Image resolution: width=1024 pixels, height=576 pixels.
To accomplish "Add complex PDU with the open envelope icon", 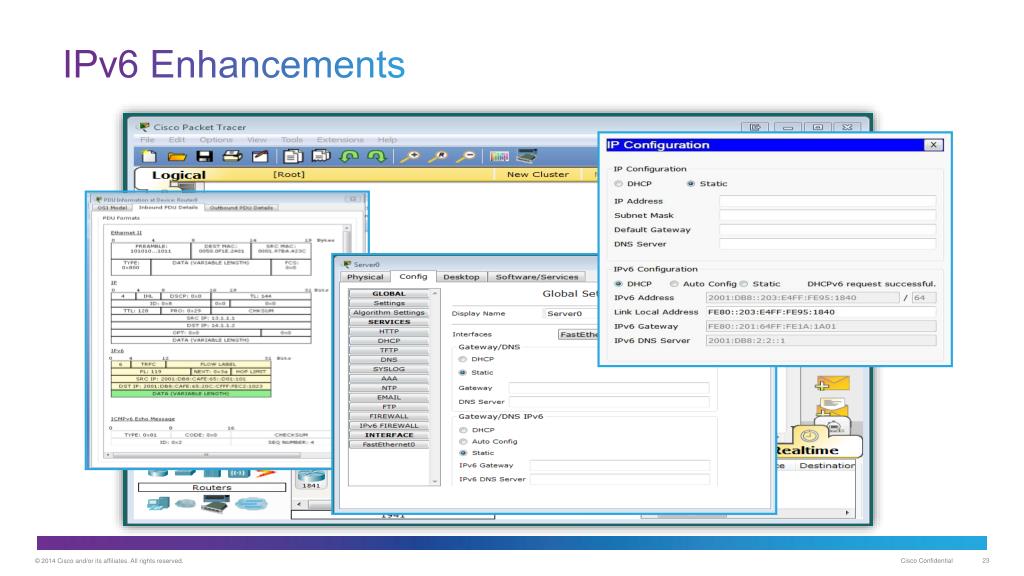I will (832, 409).
